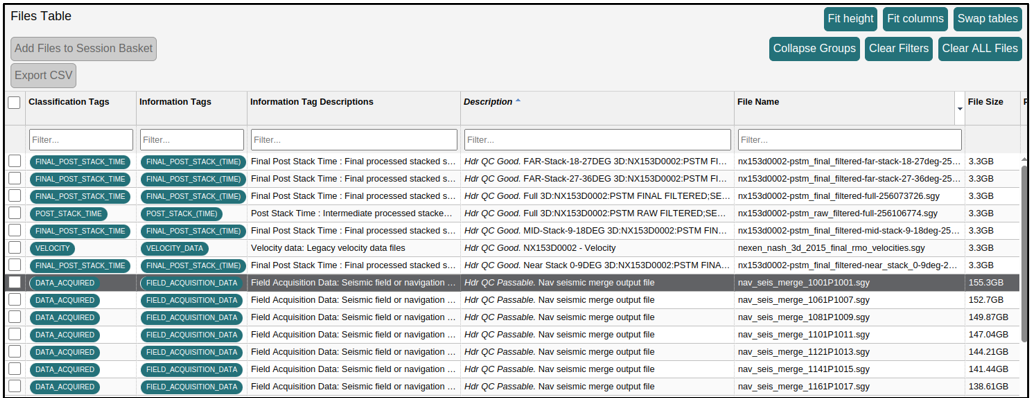The width and height of the screenshot is (1030, 398).
Task: Sort by Information Tag Descriptions header
Action: [x=312, y=102]
